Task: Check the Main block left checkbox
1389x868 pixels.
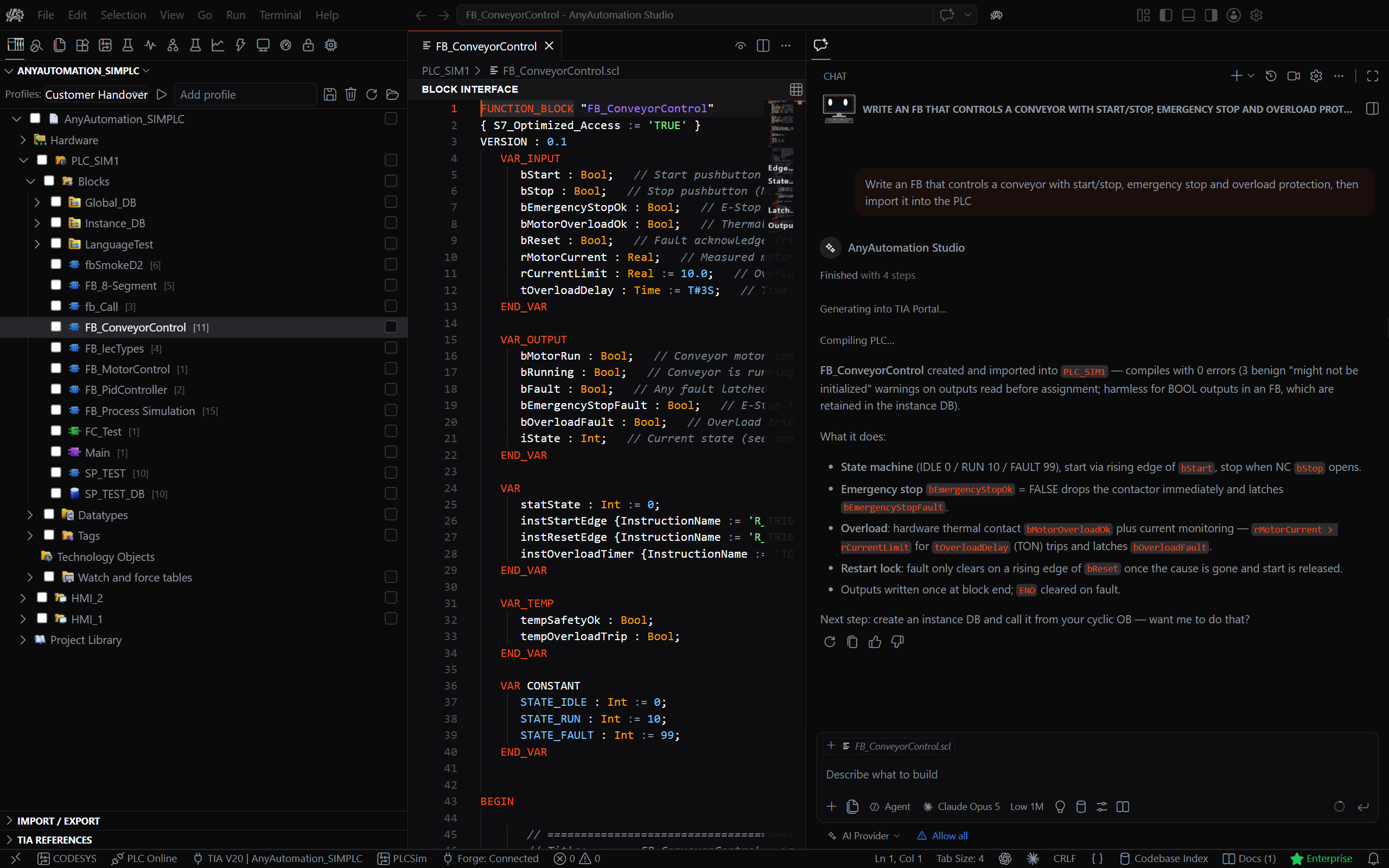Action: click(x=56, y=452)
